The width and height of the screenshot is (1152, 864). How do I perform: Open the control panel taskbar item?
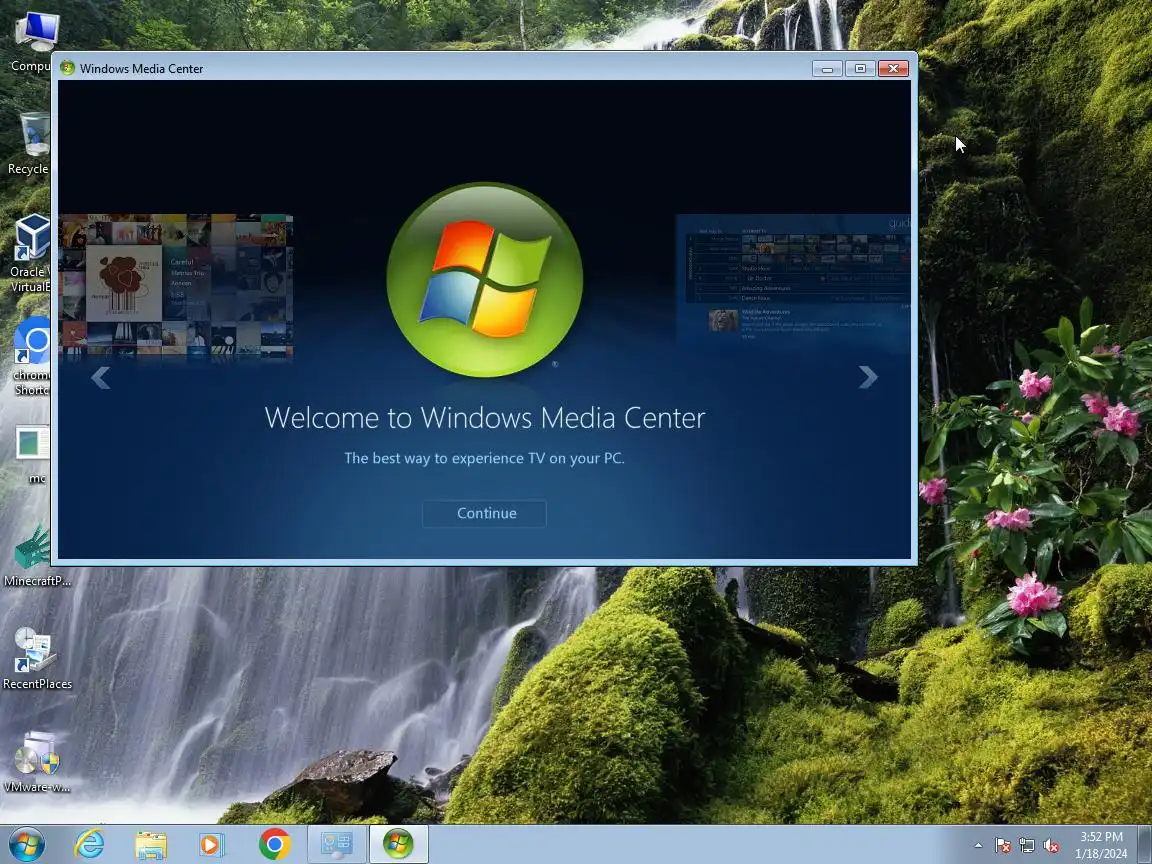pos(336,844)
